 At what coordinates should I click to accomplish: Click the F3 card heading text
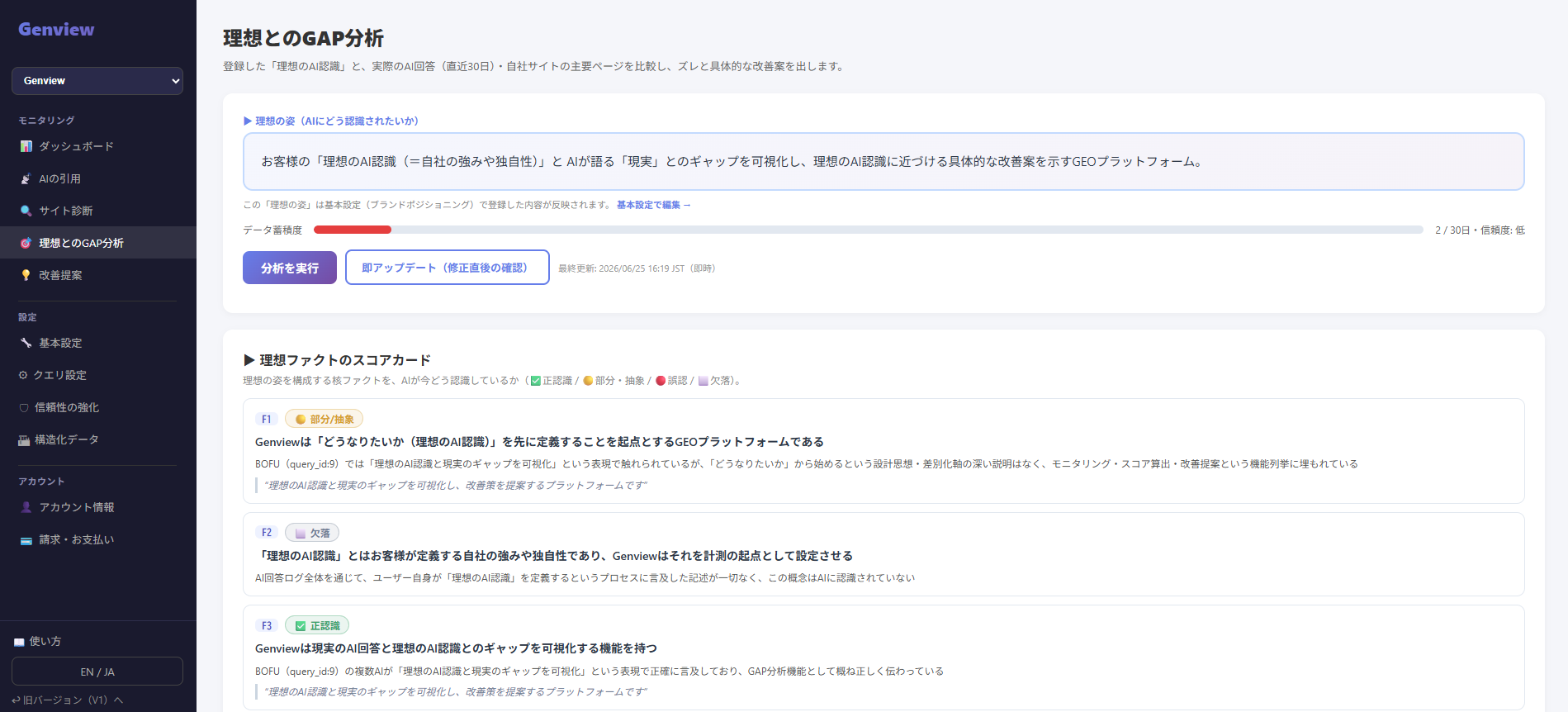click(456, 648)
